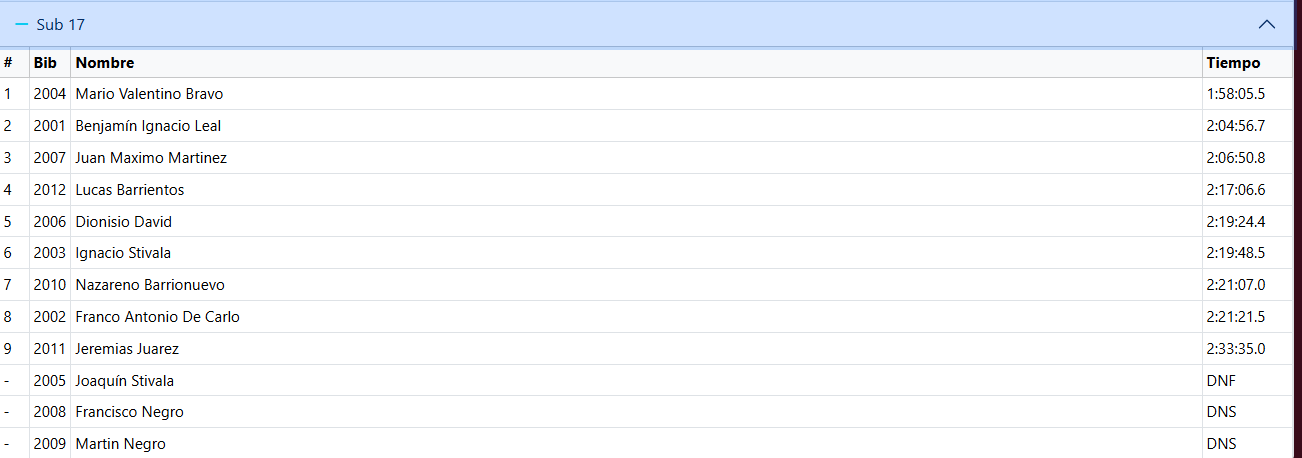Select Nazareno Barrionuevo entry
The image size is (1302, 458).
click(x=646, y=285)
